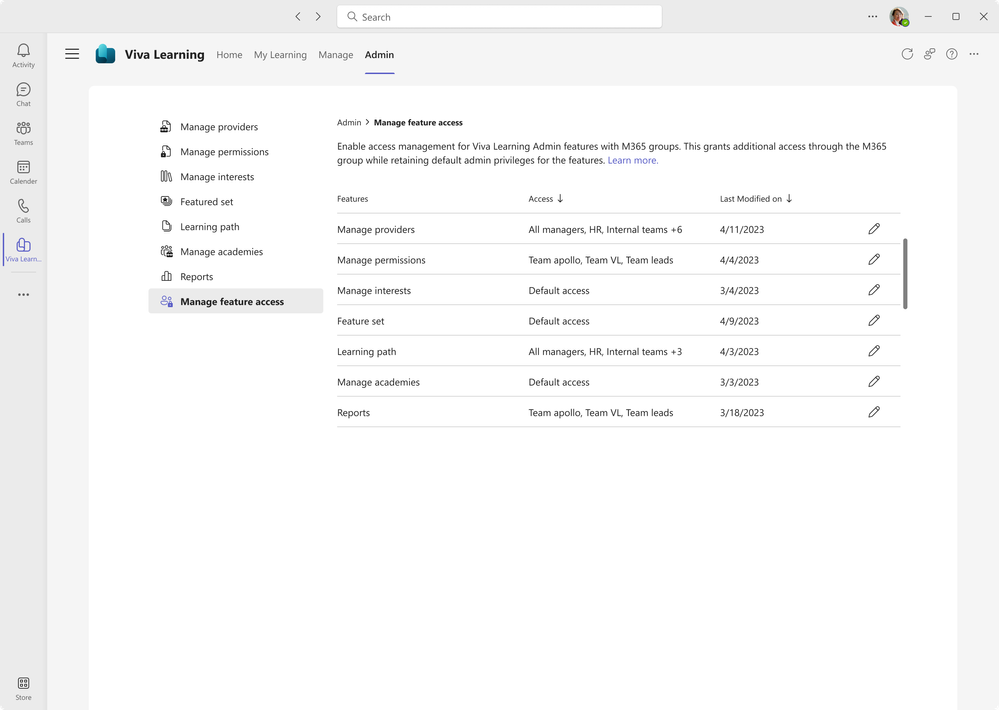Edit access for the Learning path row
999x710 pixels.
coord(874,351)
